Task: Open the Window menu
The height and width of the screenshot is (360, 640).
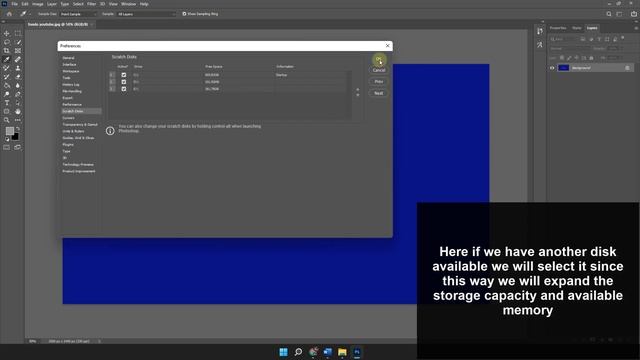Action: pyautogui.click(x=129, y=4)
